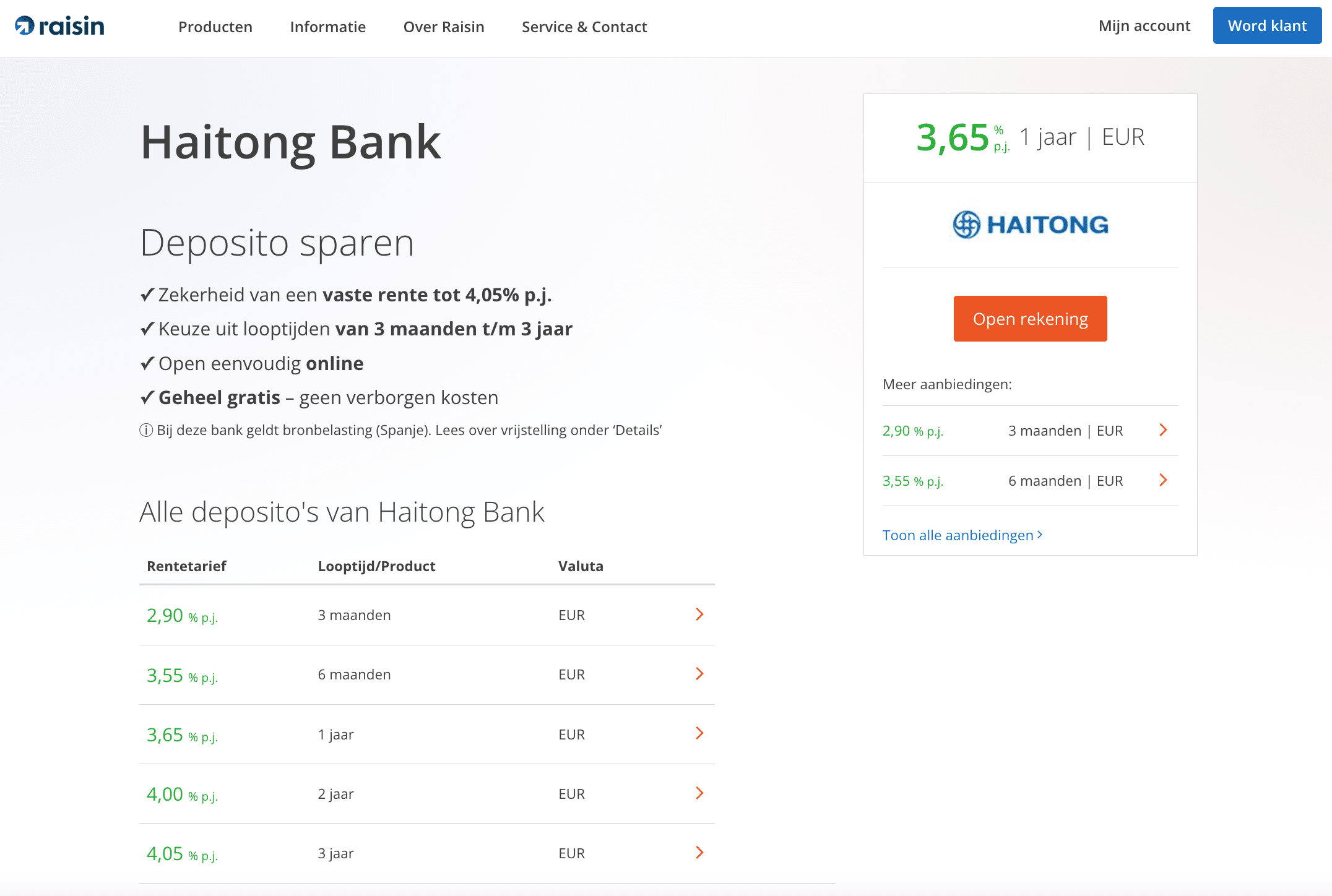
Task: Click the 2,90 % p.j. table rate
Action: click(182, 616)
